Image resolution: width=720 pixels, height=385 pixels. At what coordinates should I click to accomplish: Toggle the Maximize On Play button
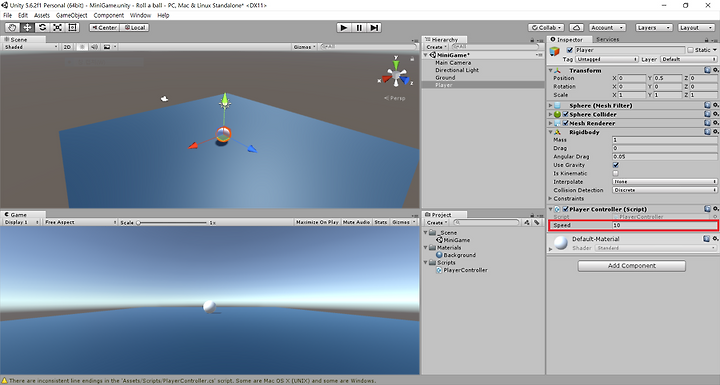[x=317, y=222]
